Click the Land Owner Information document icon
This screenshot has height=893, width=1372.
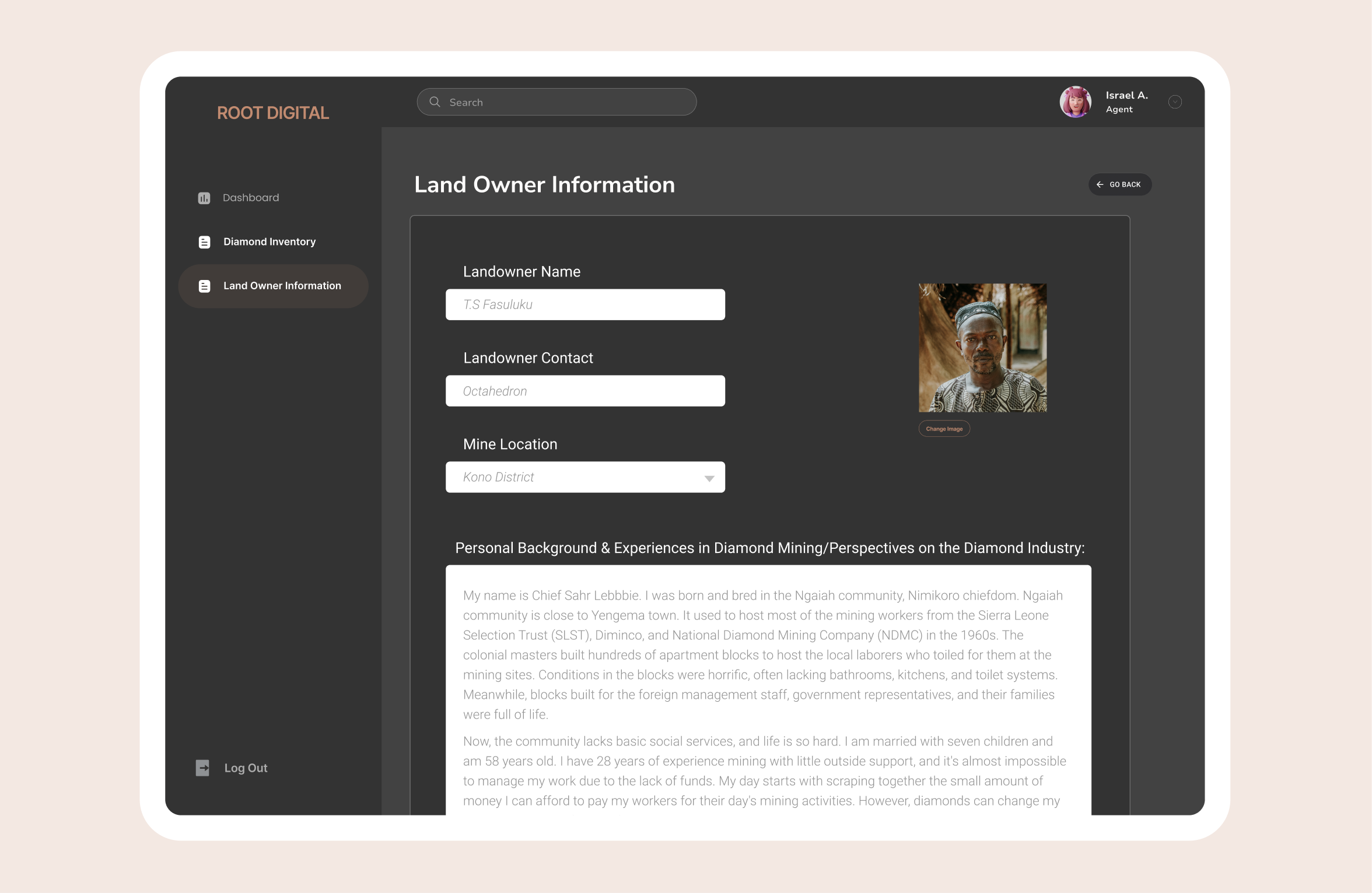point(204,286)
